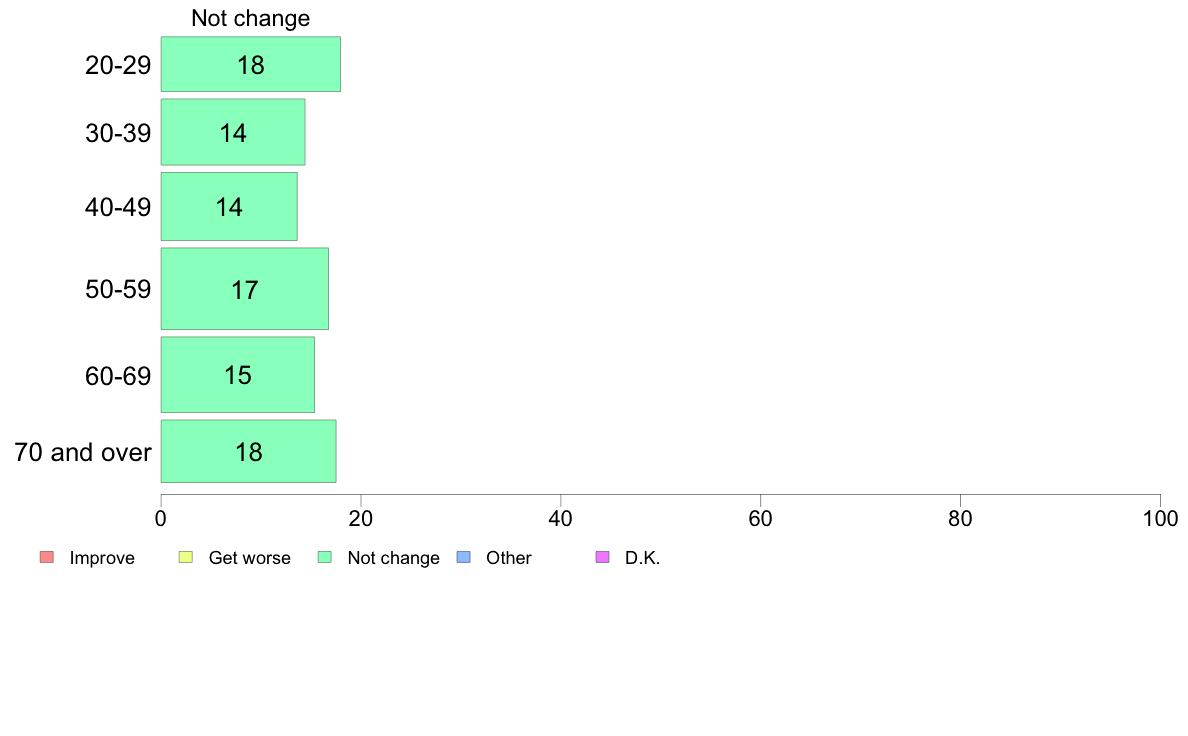
Task: Select the 50-59 bar showing 17
Action: [245, 289]
